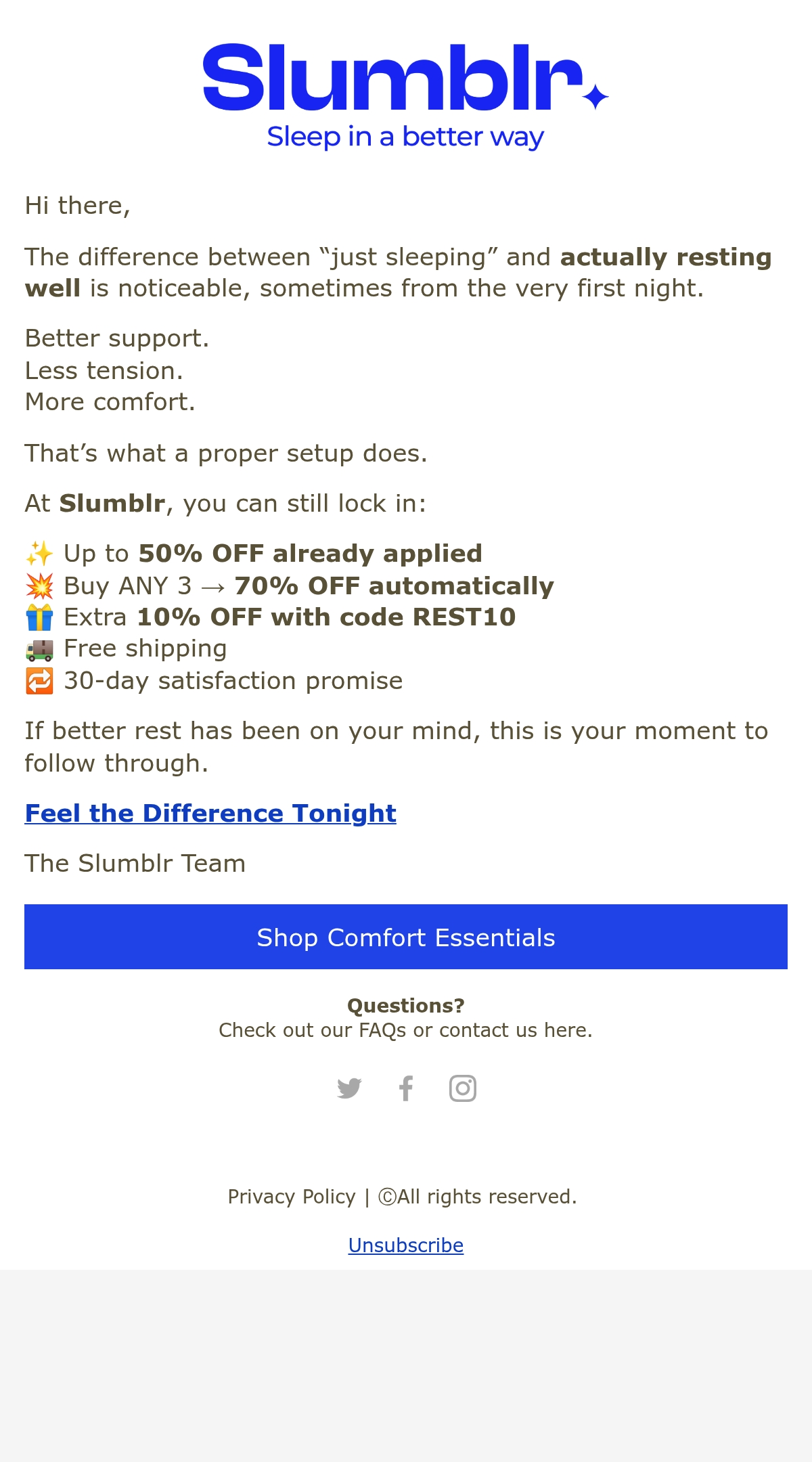Click the Questions? heading
The width and height of the screenshot is (812, 1462).
(406, 1006)
